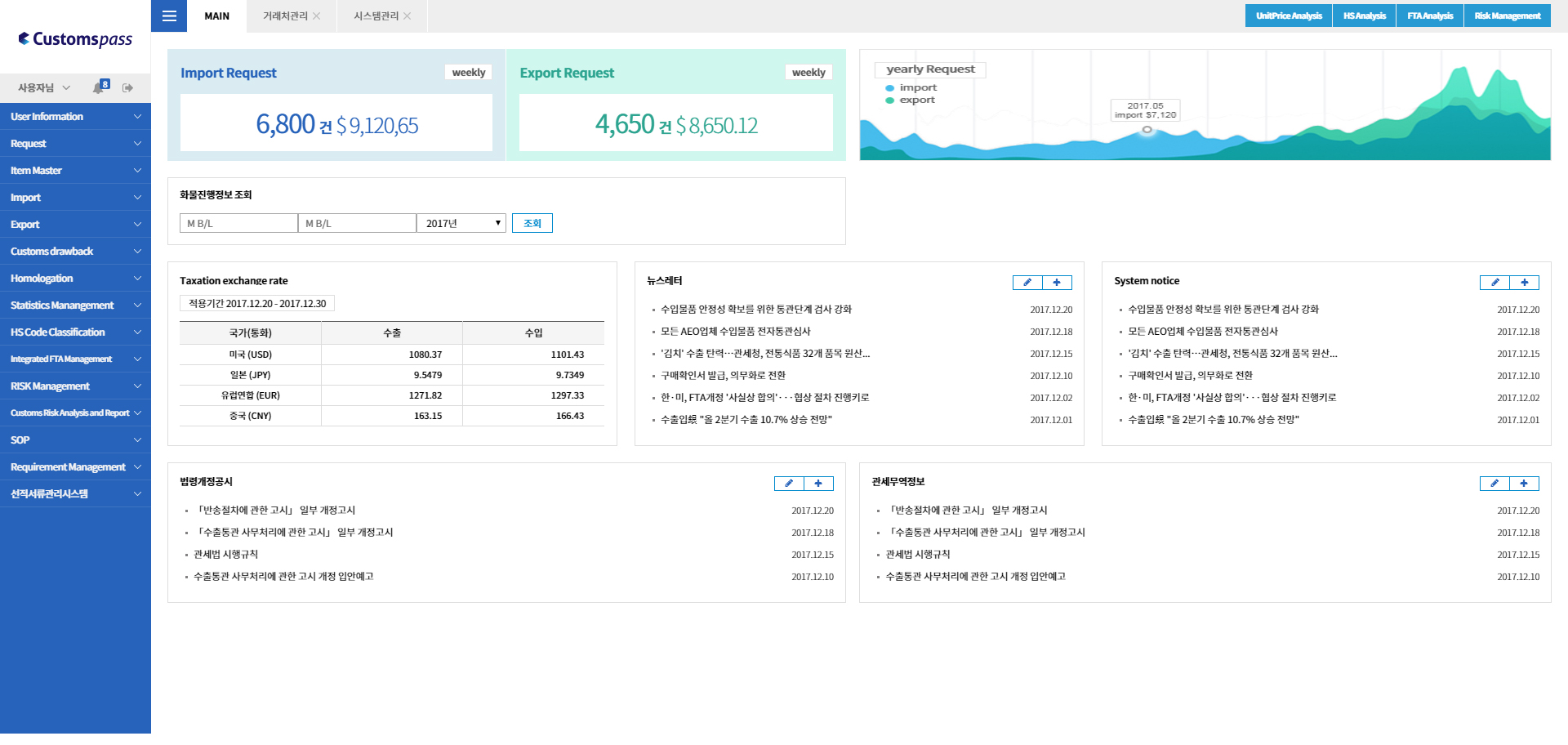Switch to the 거래처관리 tab
The width and height of the screenshot is (1568, 745).
click(x=285, y=16)
